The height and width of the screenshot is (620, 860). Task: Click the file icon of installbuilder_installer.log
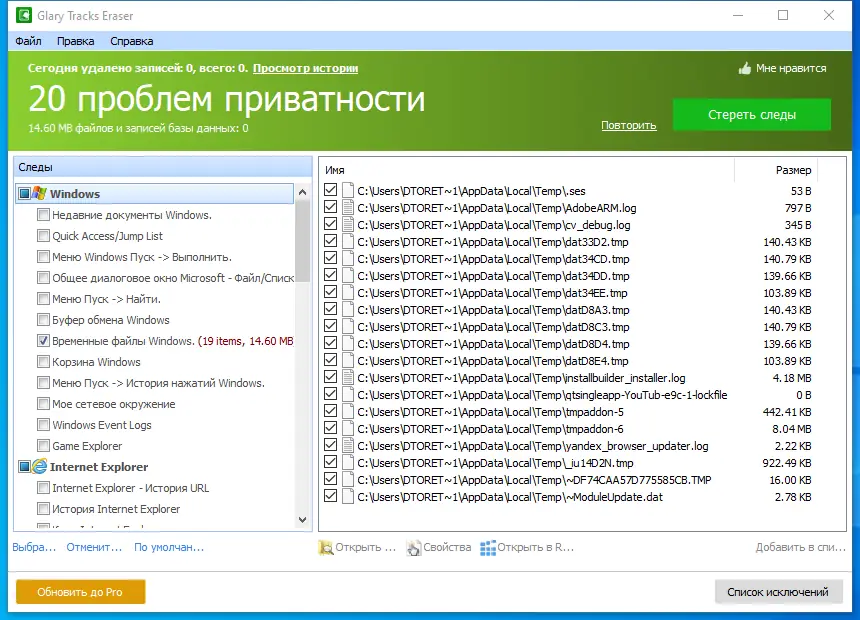click(347, 377)
